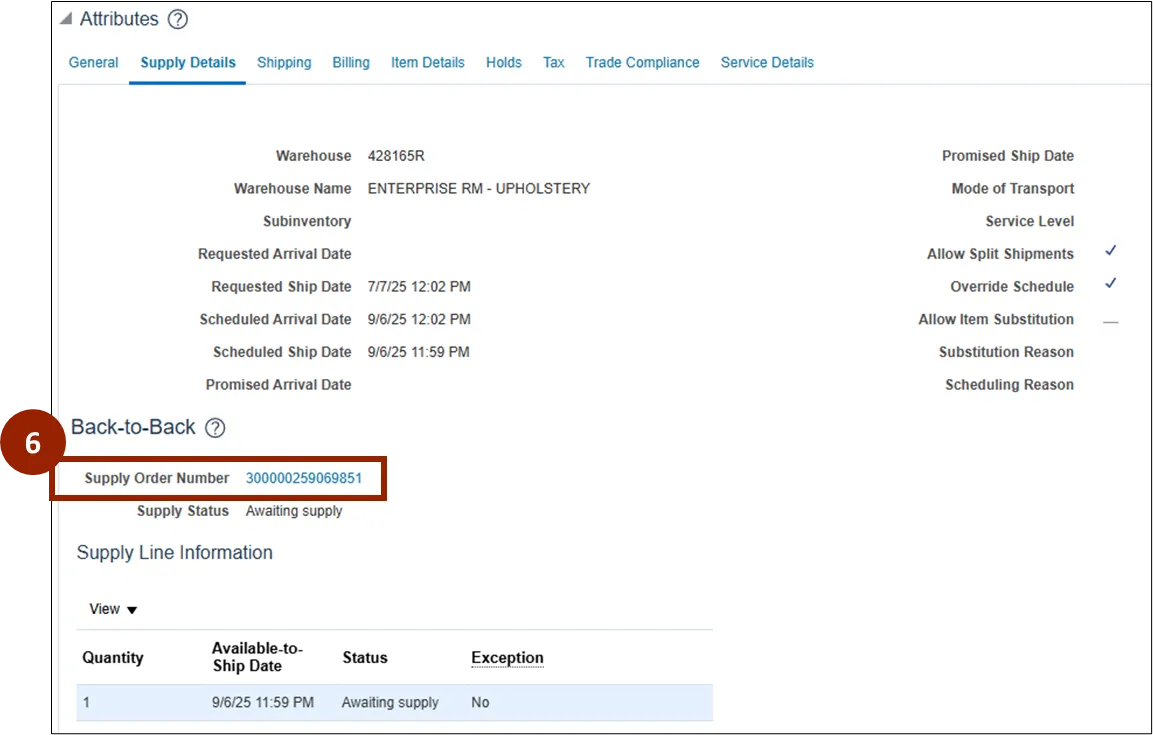Click the Available-to-Ship Date column header
The height and width of the screenshot is (735, 1153).
tap(257, 657)
